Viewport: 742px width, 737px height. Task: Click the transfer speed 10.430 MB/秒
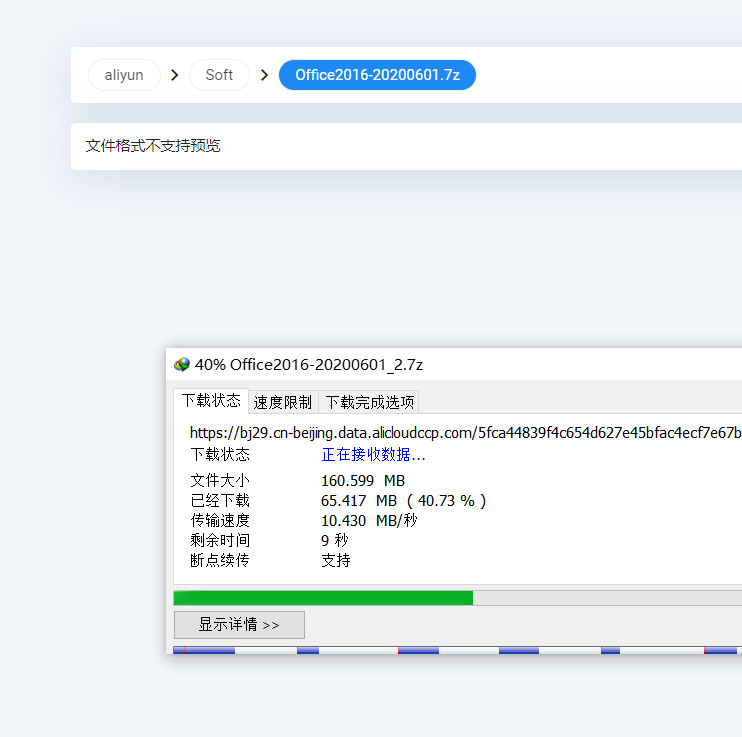[369, 521]
